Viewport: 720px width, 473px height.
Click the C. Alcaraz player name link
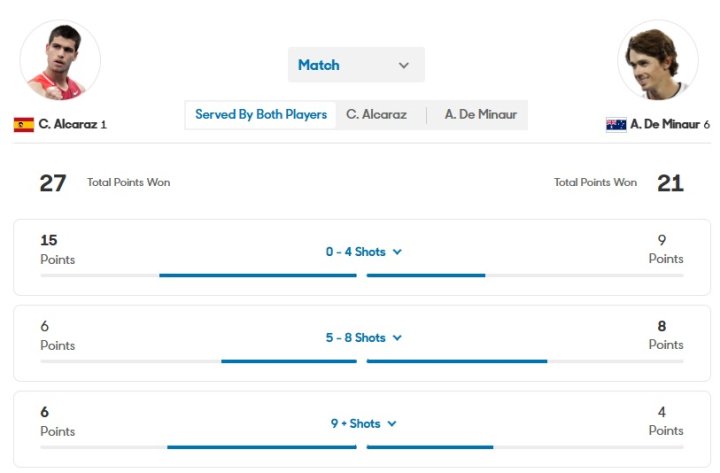coord(68,125)
